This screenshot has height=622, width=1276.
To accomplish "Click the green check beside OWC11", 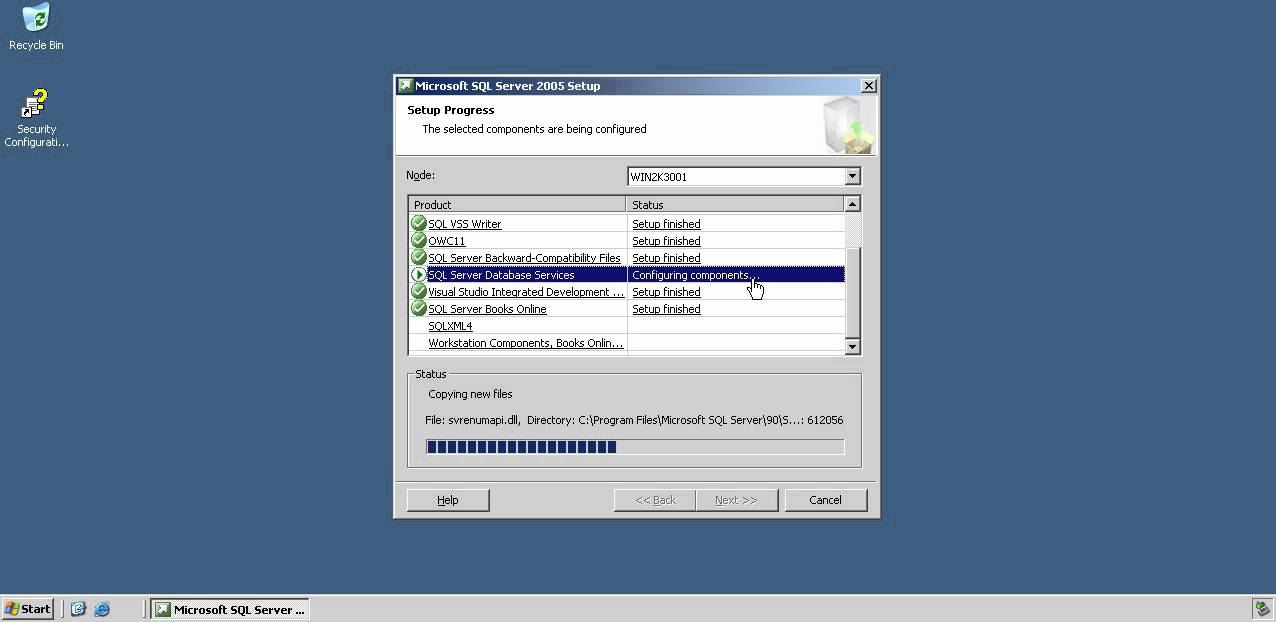I will click(x=419, y=241).
